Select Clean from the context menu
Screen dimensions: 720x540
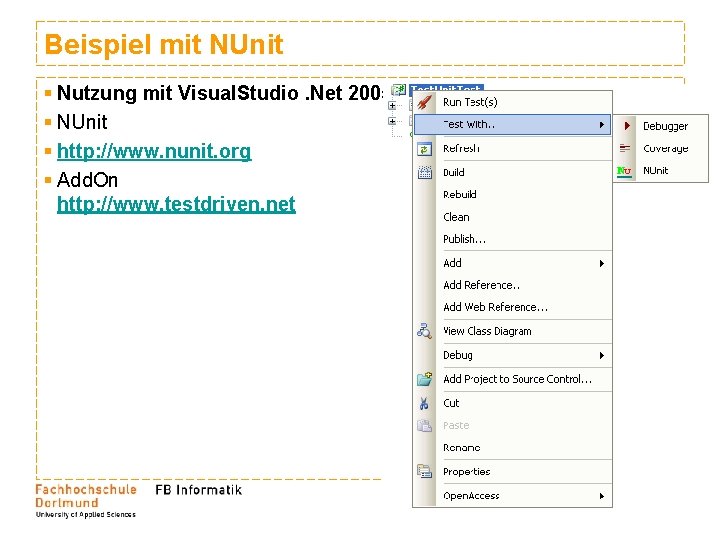point(512,217)
